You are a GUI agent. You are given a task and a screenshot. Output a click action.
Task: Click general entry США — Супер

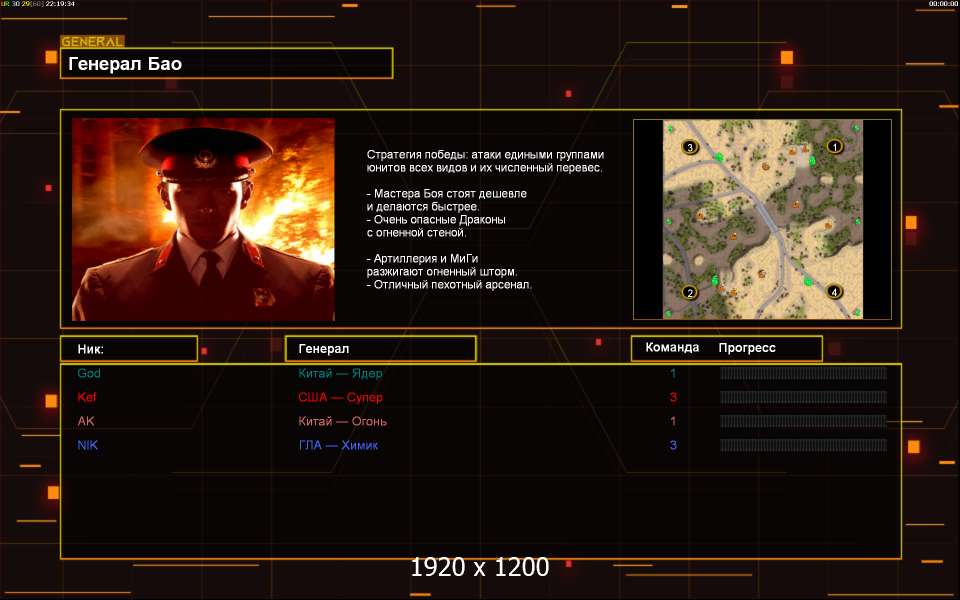point(340,397)
